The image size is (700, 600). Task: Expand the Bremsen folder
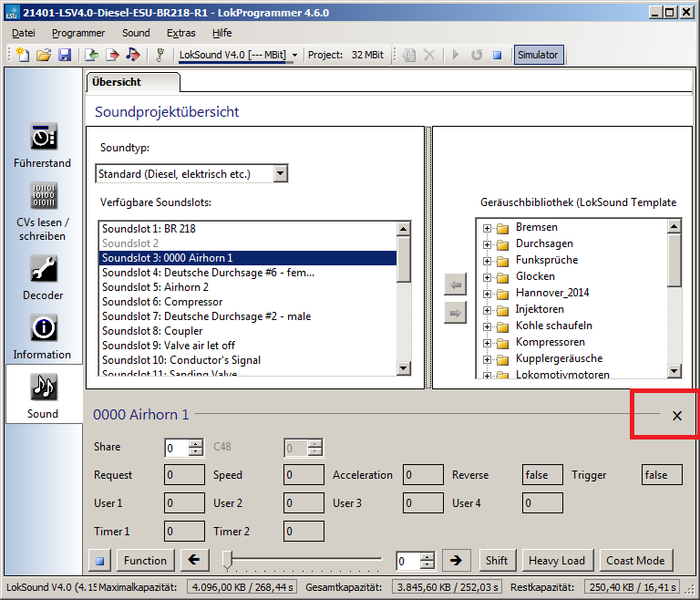tap(487, 228)
